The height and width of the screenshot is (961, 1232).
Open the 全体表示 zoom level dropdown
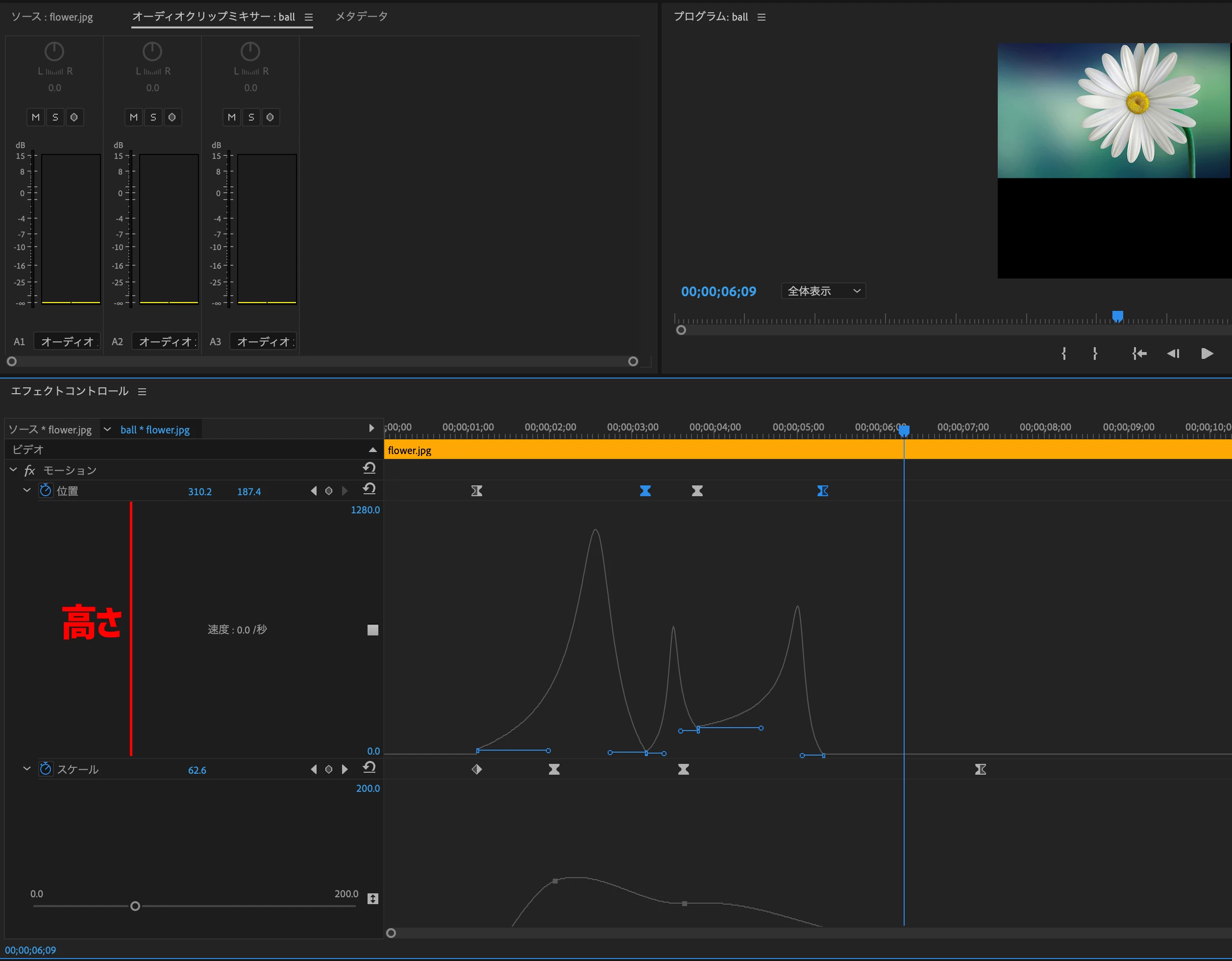click(x=824, y=291)
